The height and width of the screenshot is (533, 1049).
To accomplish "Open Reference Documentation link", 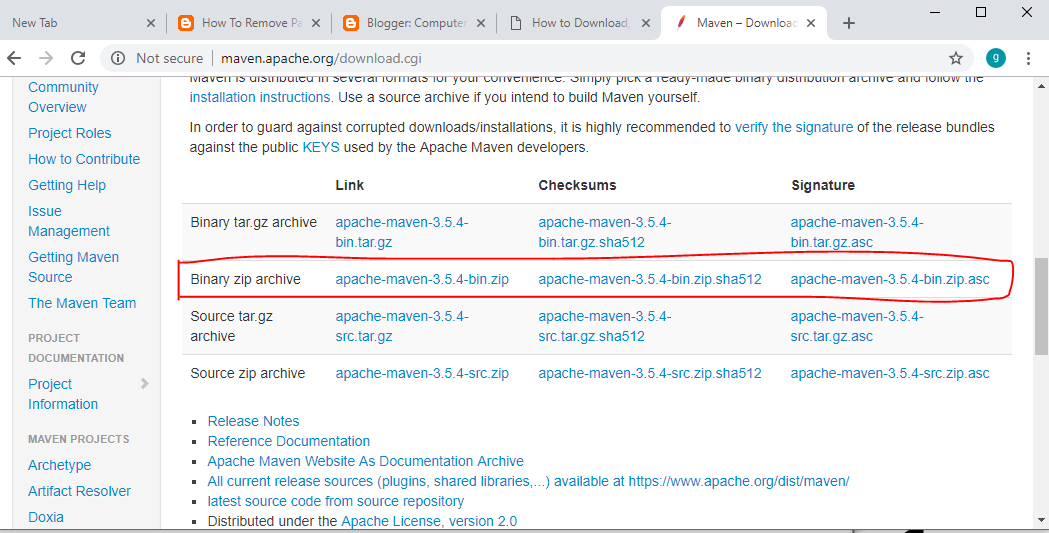I will click(x=289, y=441).
